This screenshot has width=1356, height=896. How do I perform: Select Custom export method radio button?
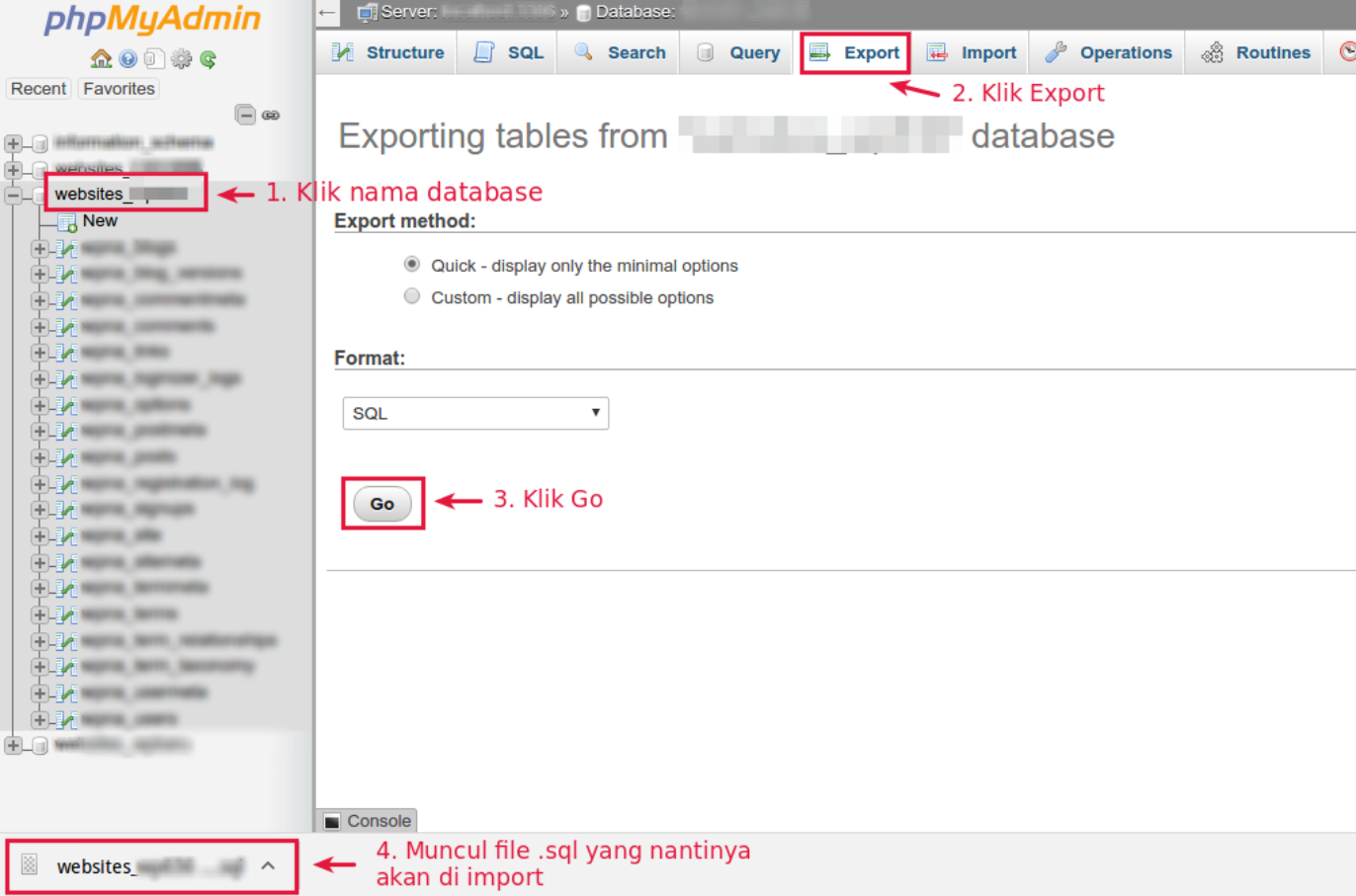click(x=412, y=295)
